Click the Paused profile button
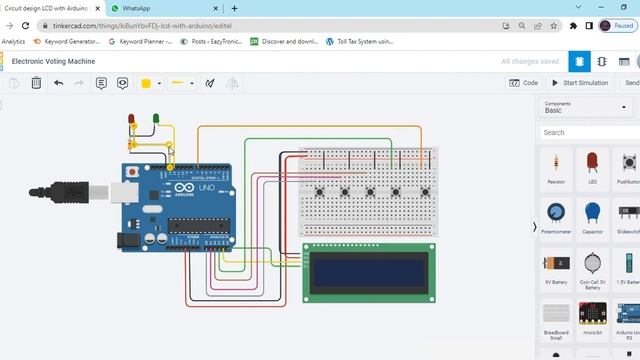 click(x=618, y=26)
